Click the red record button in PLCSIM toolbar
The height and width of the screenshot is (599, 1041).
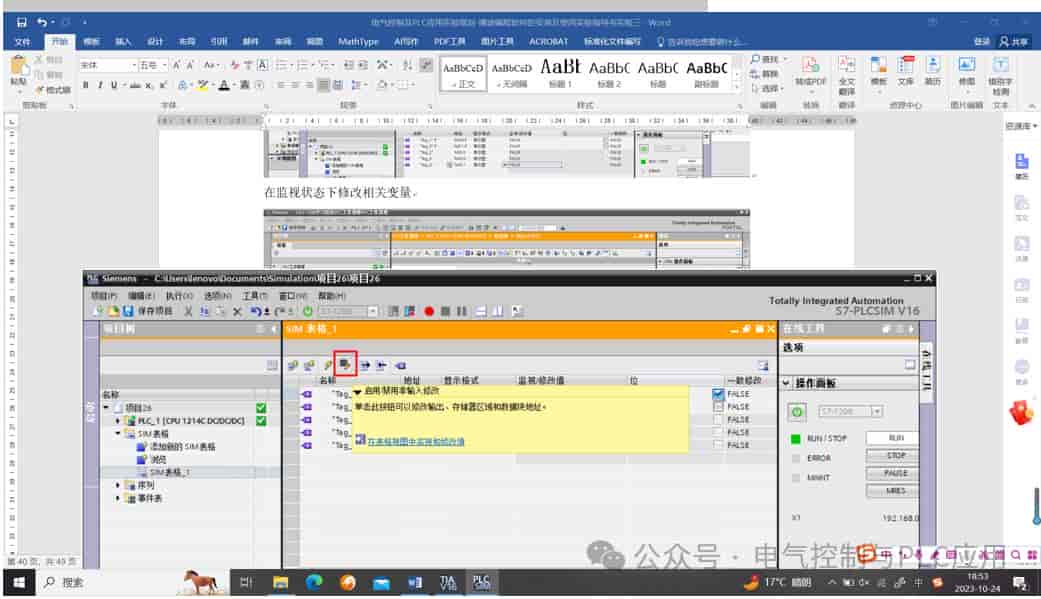(429, 311)
